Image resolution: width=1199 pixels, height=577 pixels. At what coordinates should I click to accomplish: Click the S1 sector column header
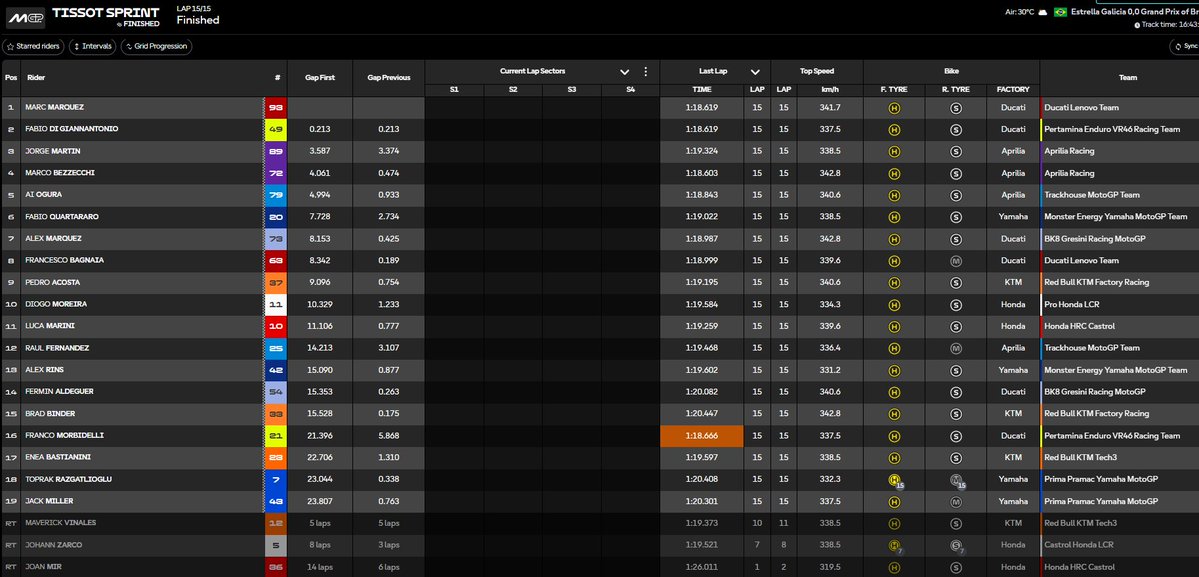coord(454,89)
